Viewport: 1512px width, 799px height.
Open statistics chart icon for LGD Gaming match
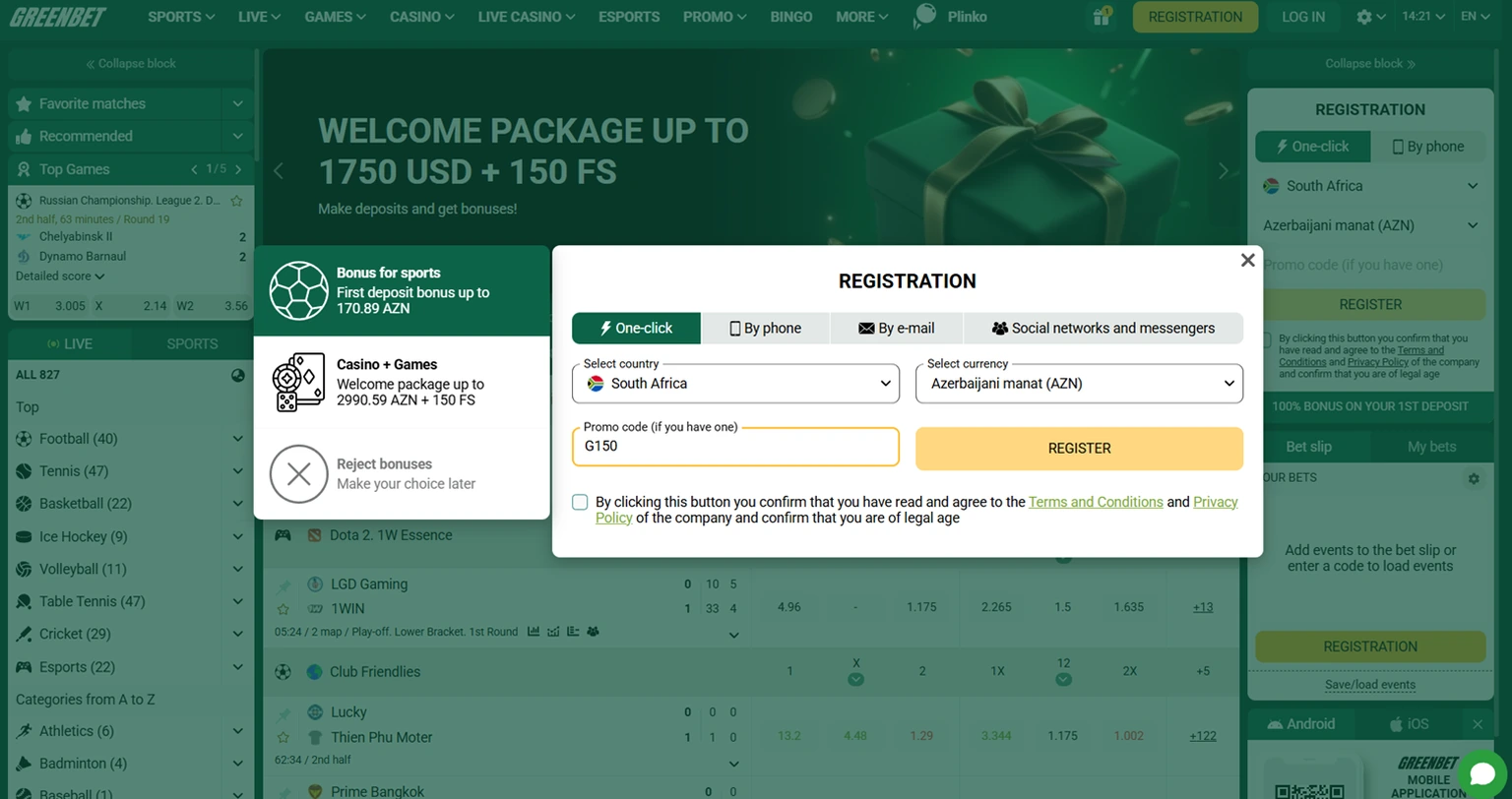(x=534, y=632)
